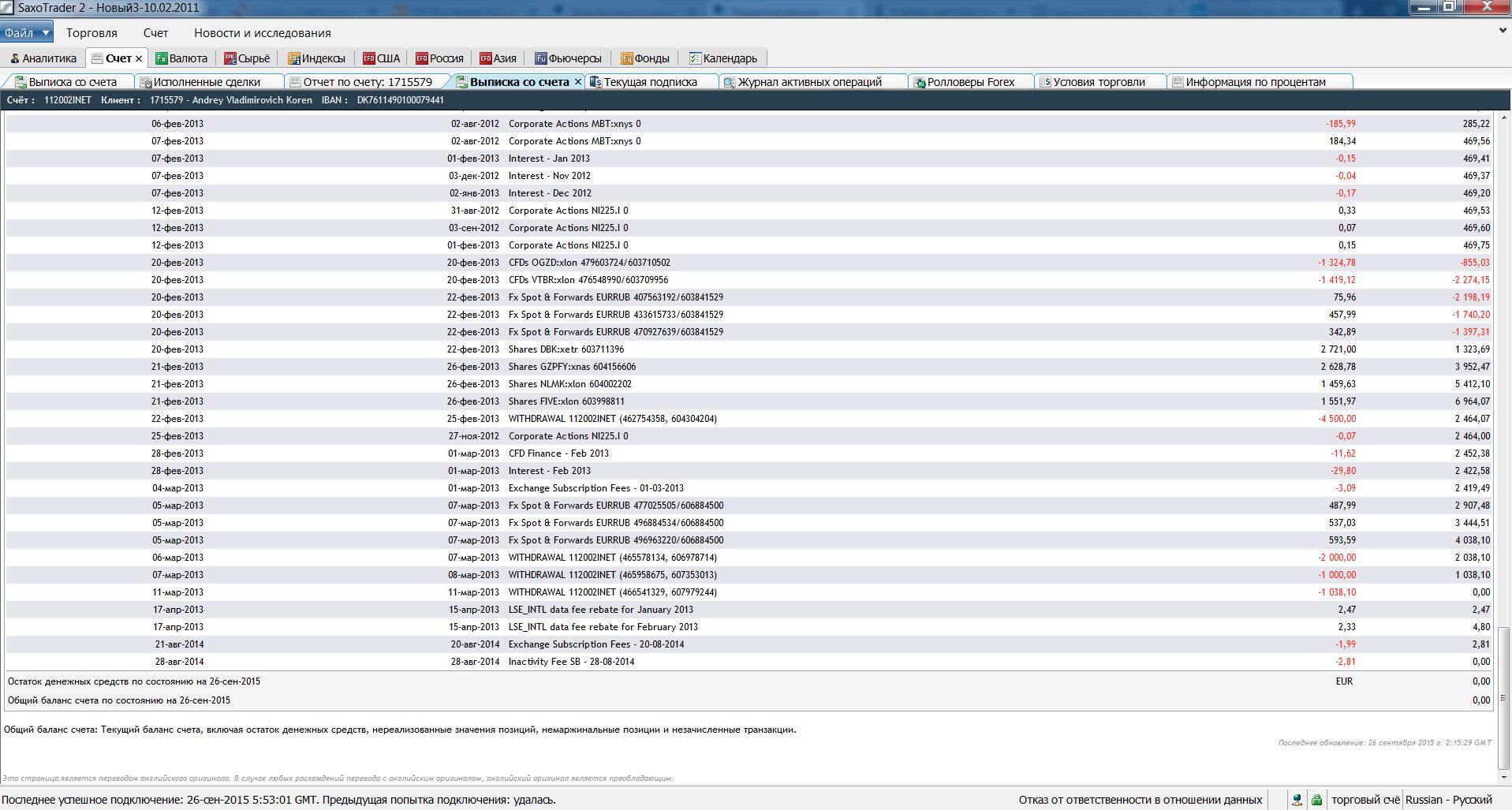1512x810 pixels.
Task: Click the Условия торговли tab icon
Action: pos(1045,82)
